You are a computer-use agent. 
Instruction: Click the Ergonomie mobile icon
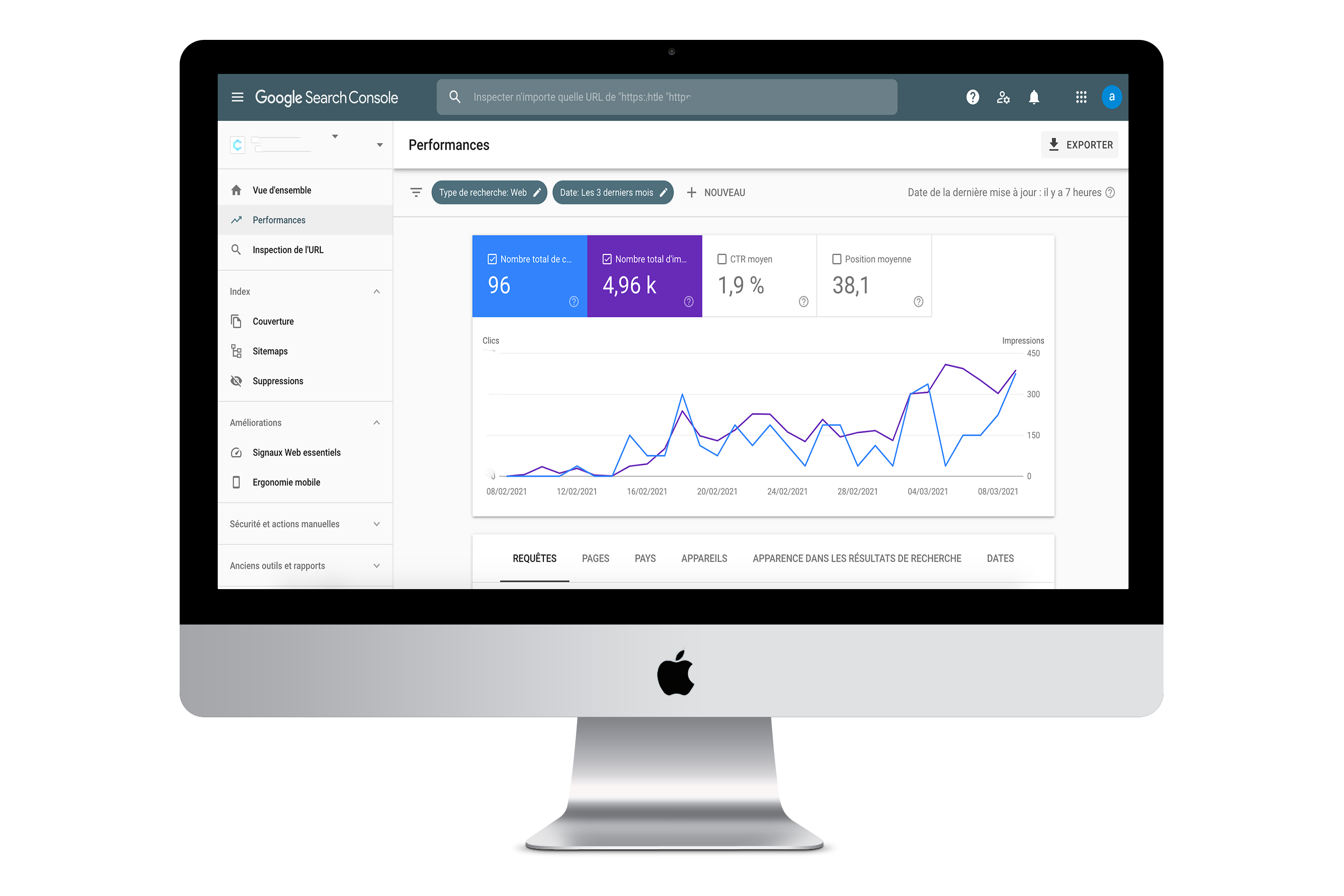[x=237, y=482]
